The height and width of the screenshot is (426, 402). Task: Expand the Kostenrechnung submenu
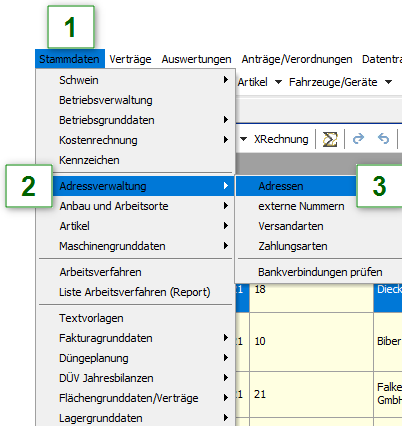coord(136,140)
